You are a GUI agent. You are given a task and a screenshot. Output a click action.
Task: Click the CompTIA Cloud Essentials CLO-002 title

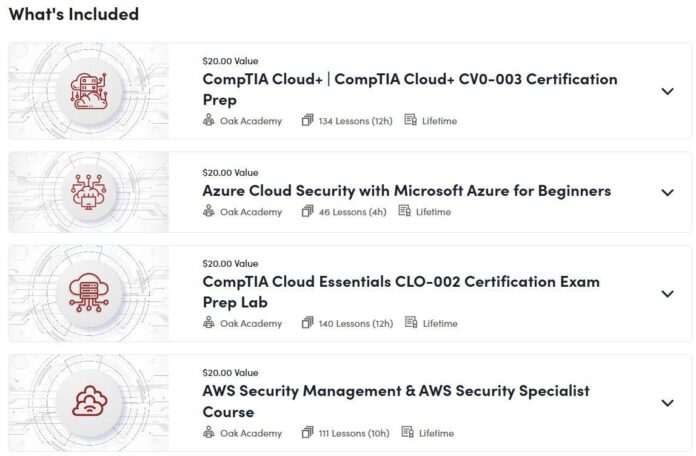401,292
